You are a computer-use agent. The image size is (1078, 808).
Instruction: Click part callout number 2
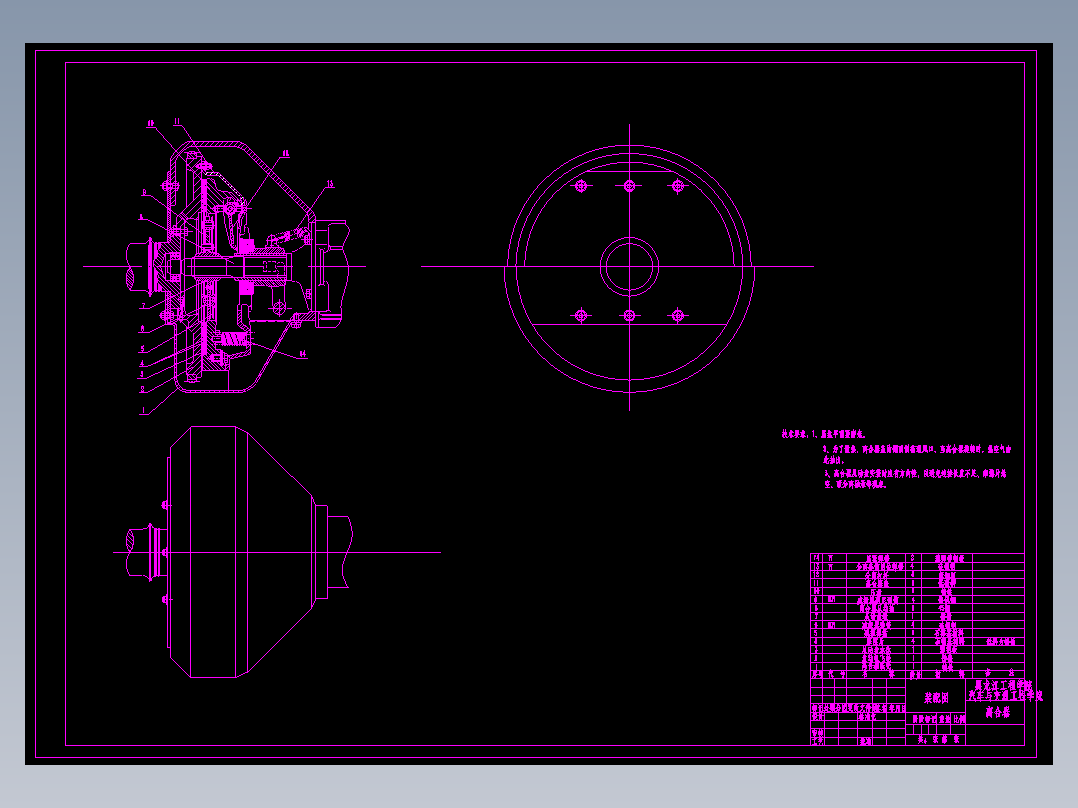142,389
